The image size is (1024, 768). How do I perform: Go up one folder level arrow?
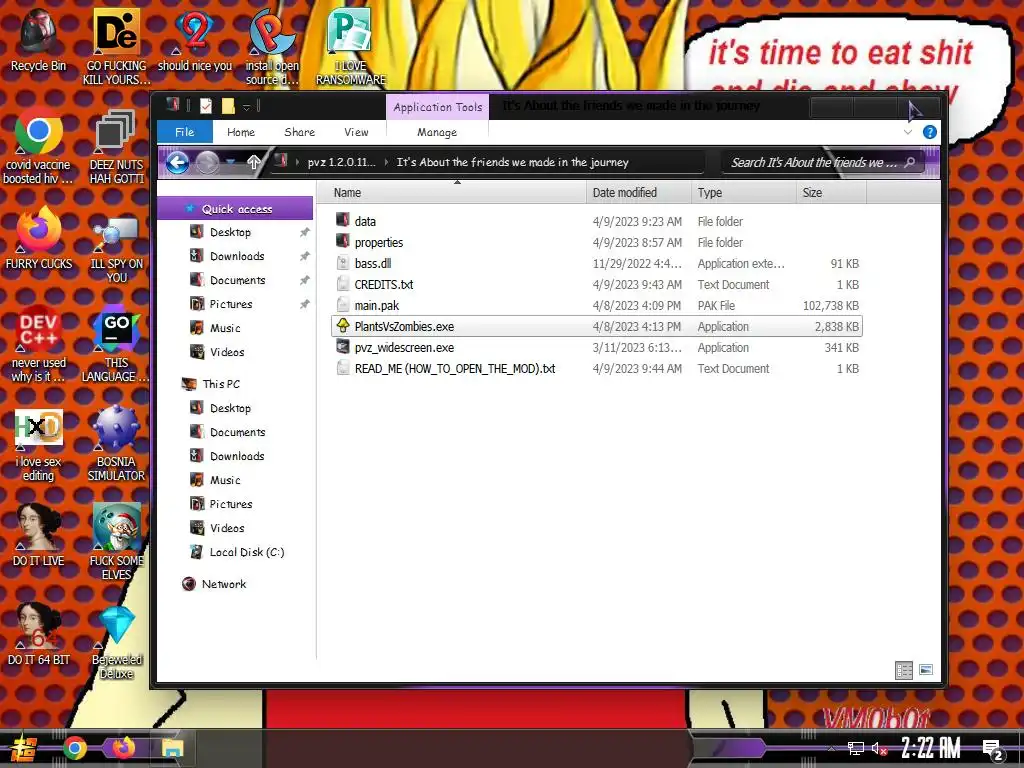pos(253,162)
